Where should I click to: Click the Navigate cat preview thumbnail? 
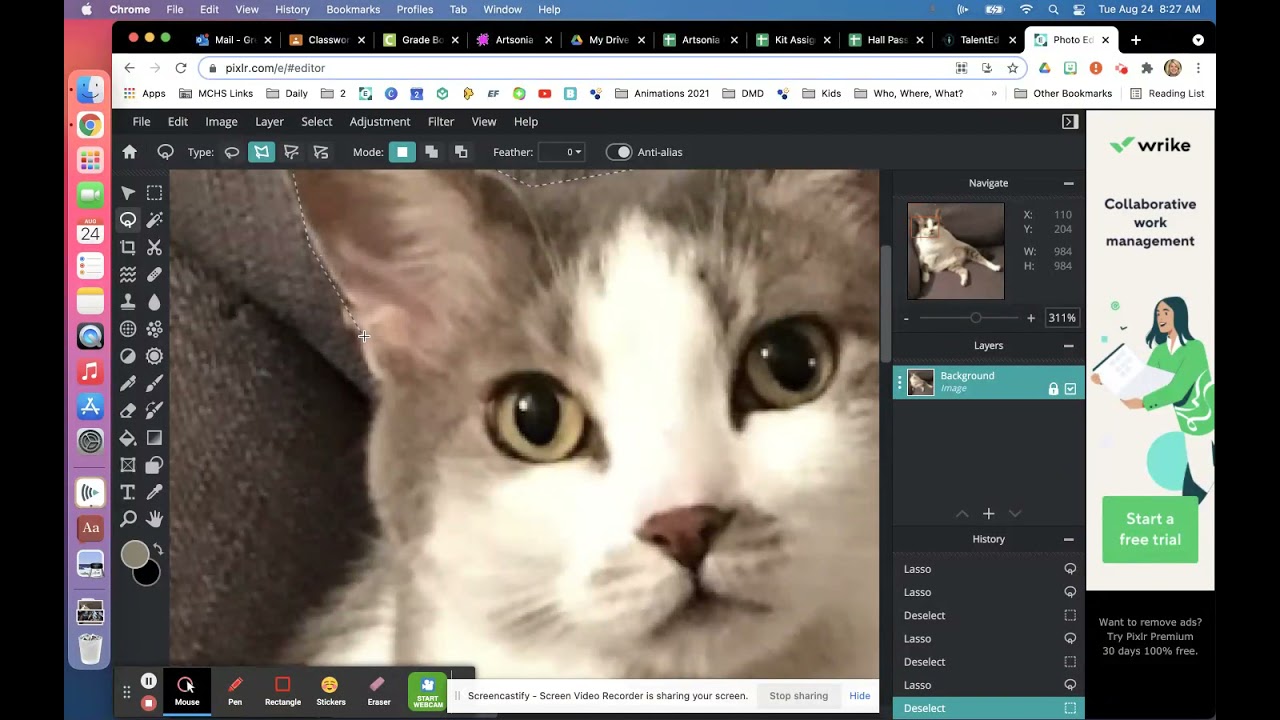click(956, 251)
